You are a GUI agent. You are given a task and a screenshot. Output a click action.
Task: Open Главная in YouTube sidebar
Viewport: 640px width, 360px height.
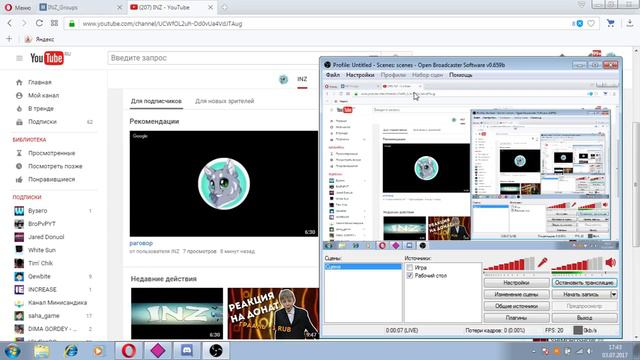pyautogui.click(x=40, y=82)
